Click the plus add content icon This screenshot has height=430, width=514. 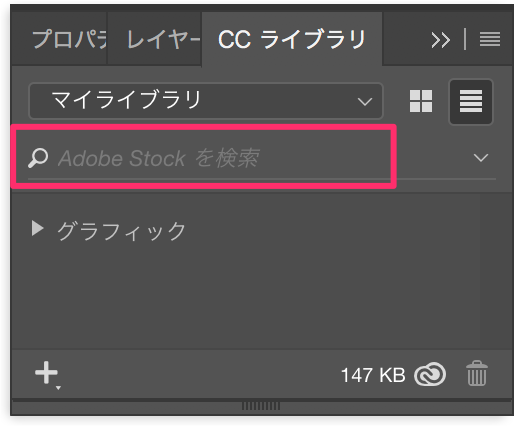pos(46,372)
